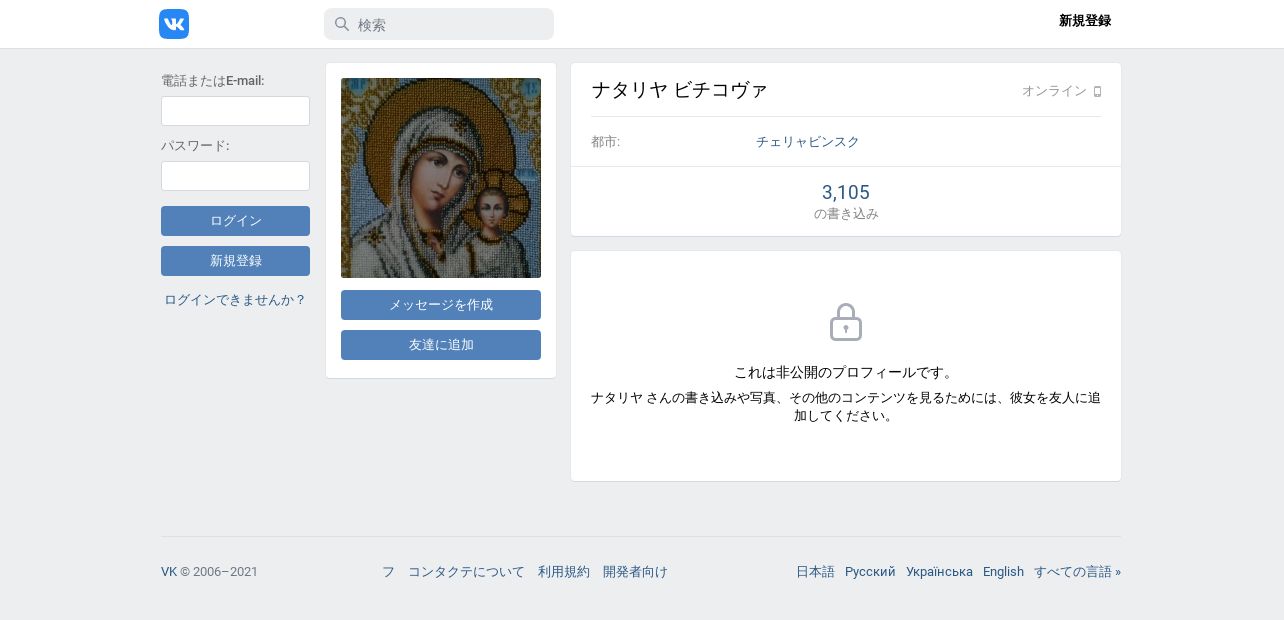Click メッセージを作成 button
The width and height of the screenshot is (1284, 620).
tap(441, 305)
